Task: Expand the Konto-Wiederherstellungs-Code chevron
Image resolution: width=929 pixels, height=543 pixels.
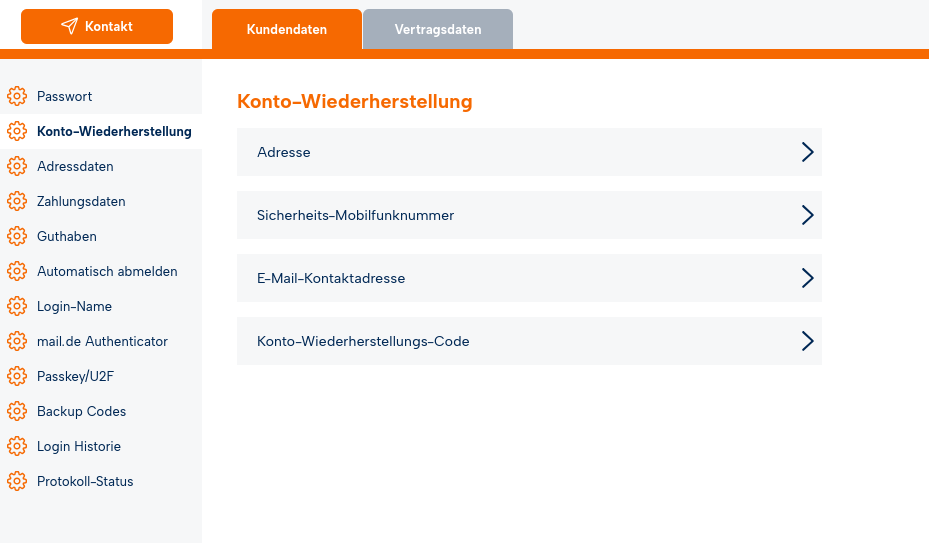Action: click(x=807, y=341)
